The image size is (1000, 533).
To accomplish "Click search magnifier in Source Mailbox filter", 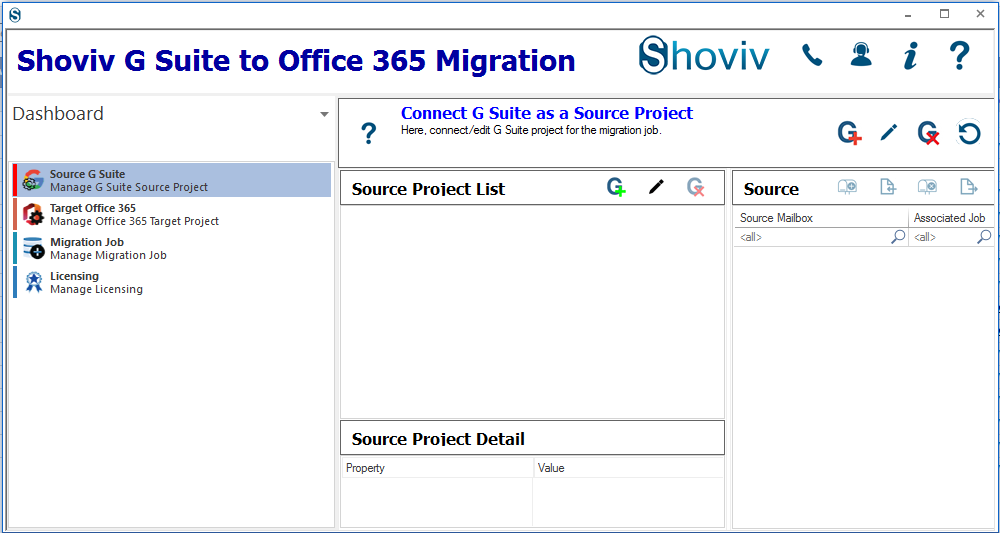I will coord(898,237).
